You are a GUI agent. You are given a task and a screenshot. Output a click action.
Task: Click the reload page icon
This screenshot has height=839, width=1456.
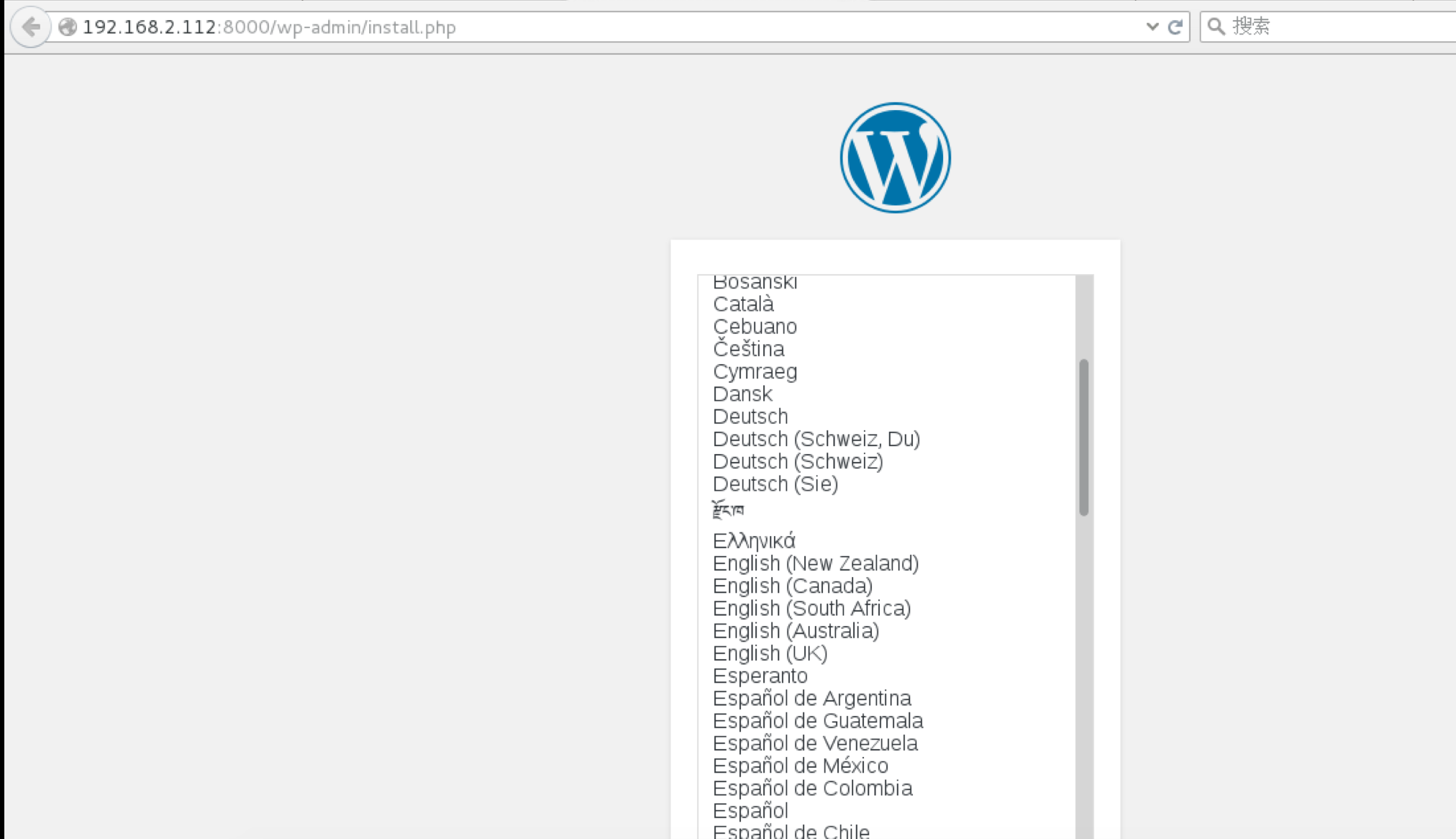click(x=1175, y=27)
